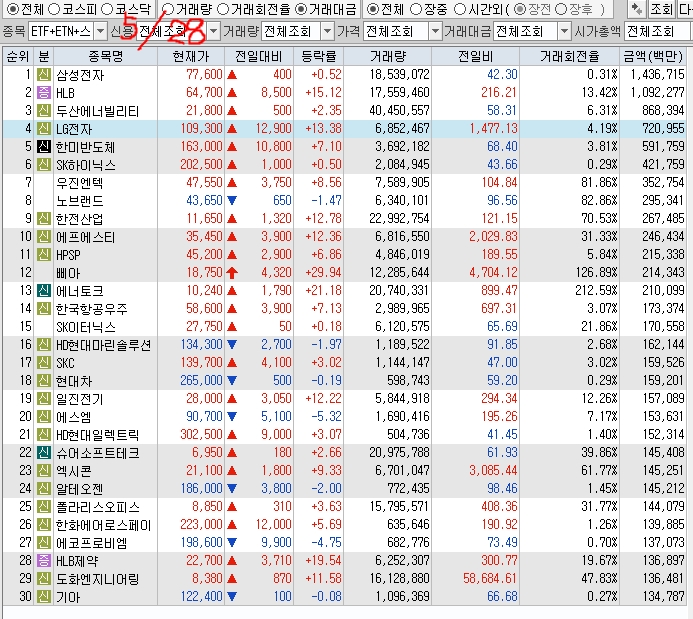Select the 거래대금 ranking radio button

tap(301, 8)
